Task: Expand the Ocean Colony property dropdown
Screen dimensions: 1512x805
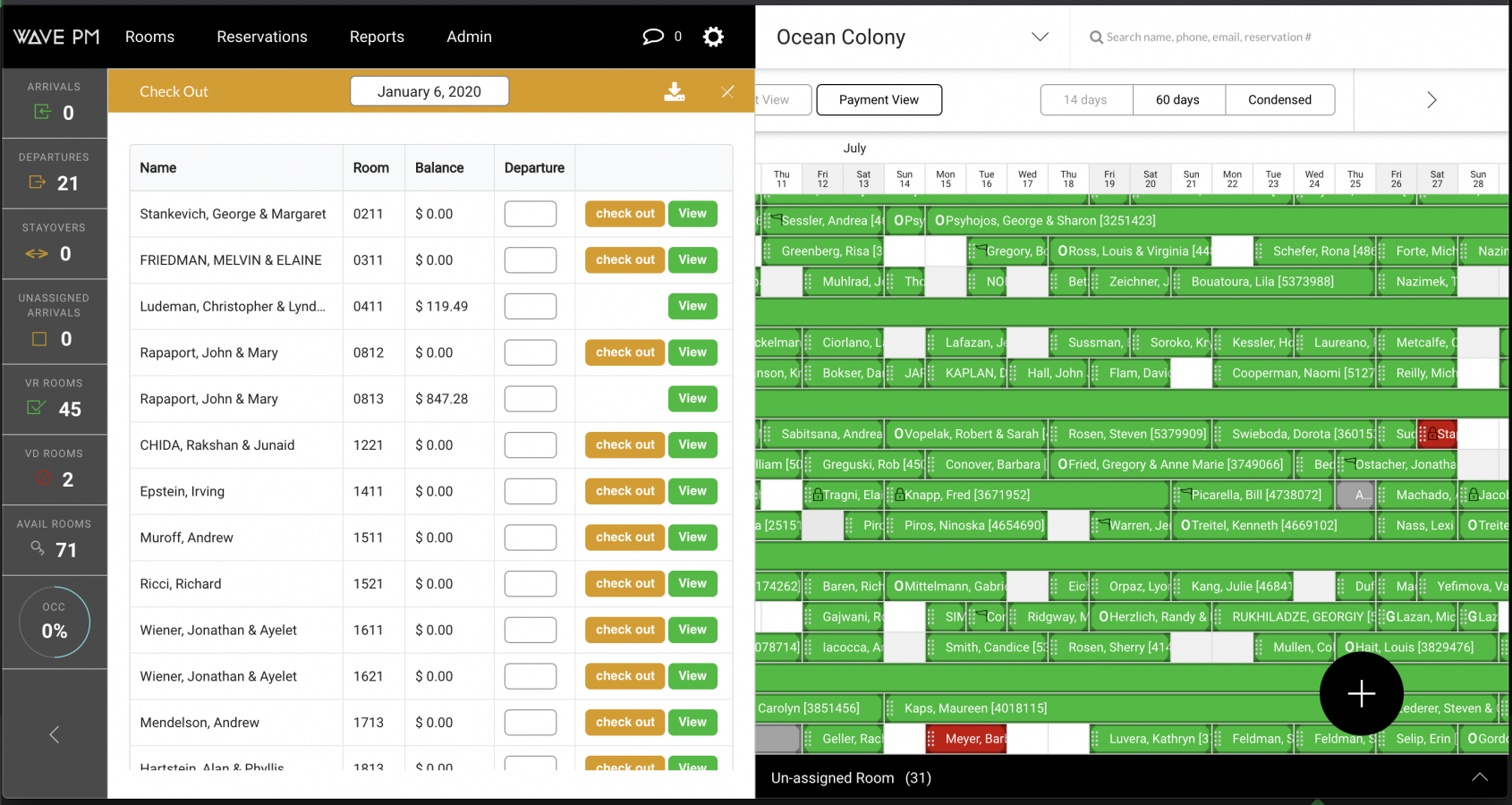Action: (x=1040, y=37)
